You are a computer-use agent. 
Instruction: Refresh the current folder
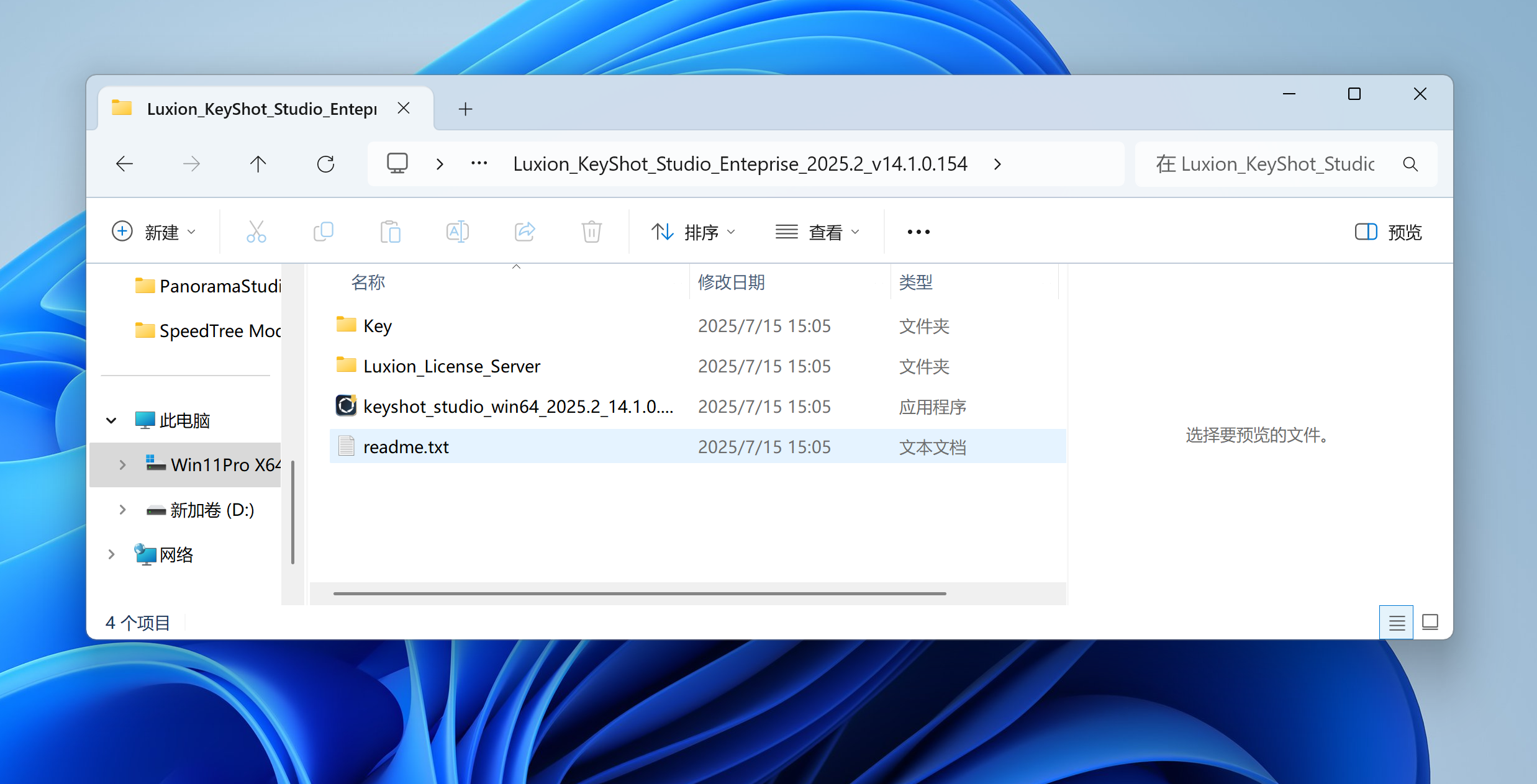pos(325,164)
